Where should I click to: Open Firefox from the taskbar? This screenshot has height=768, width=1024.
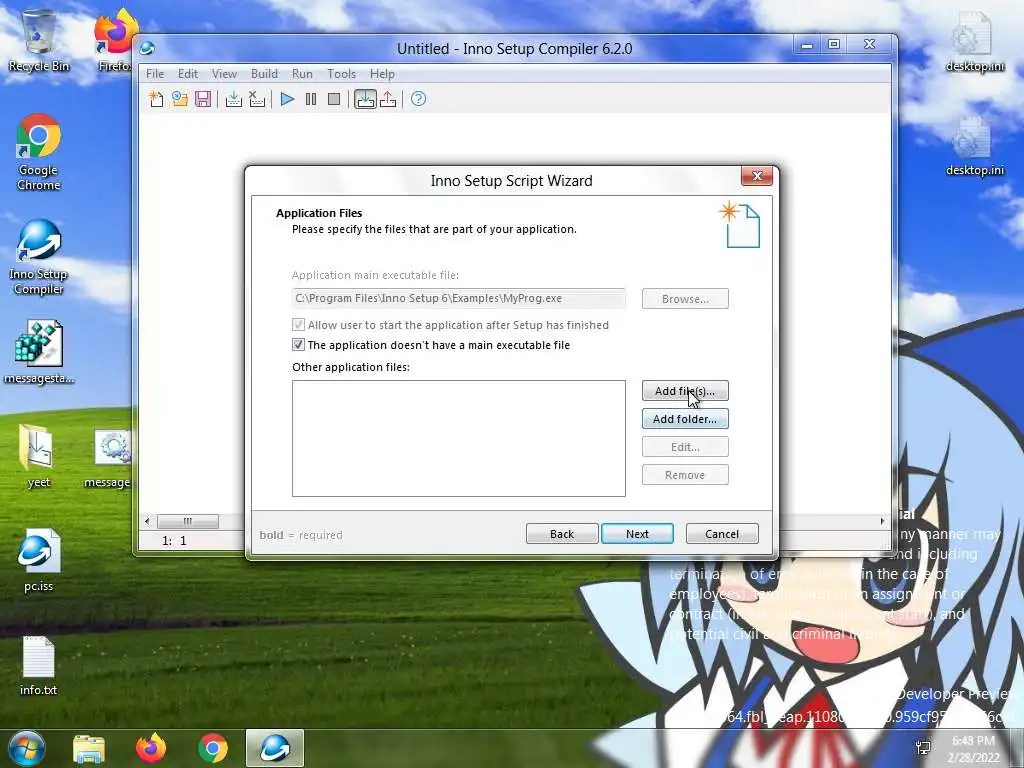tap(151, 748)
